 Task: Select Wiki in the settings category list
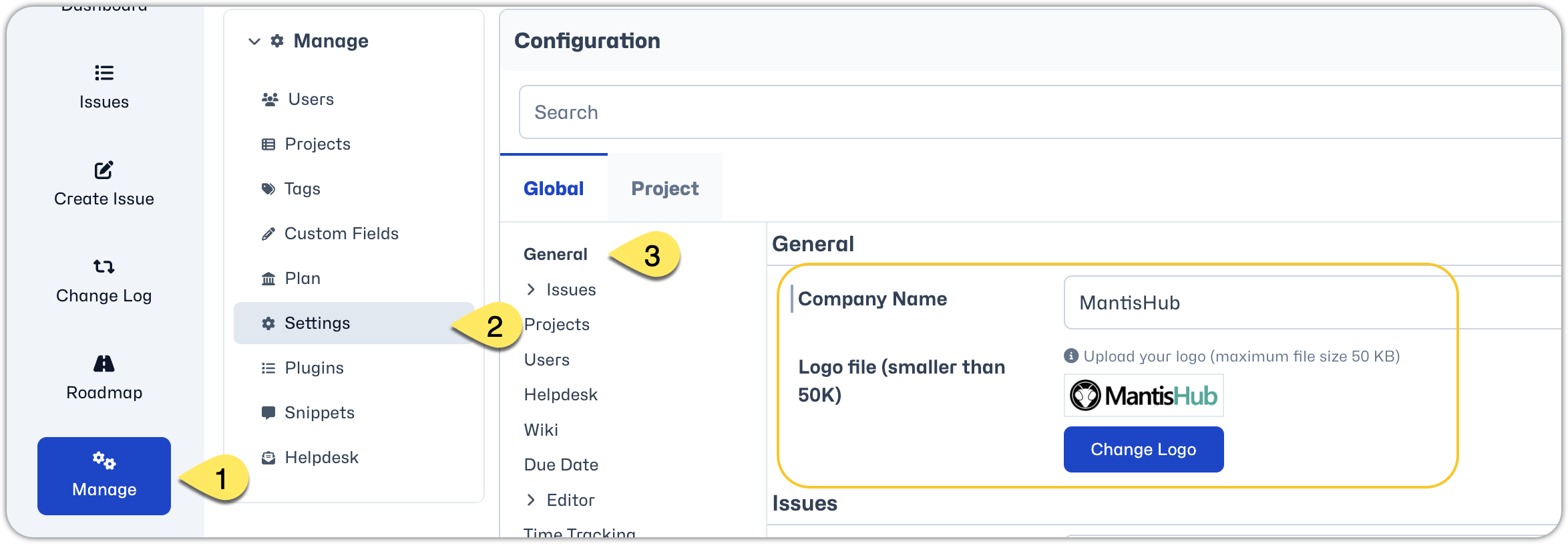[x=541, y=430]
